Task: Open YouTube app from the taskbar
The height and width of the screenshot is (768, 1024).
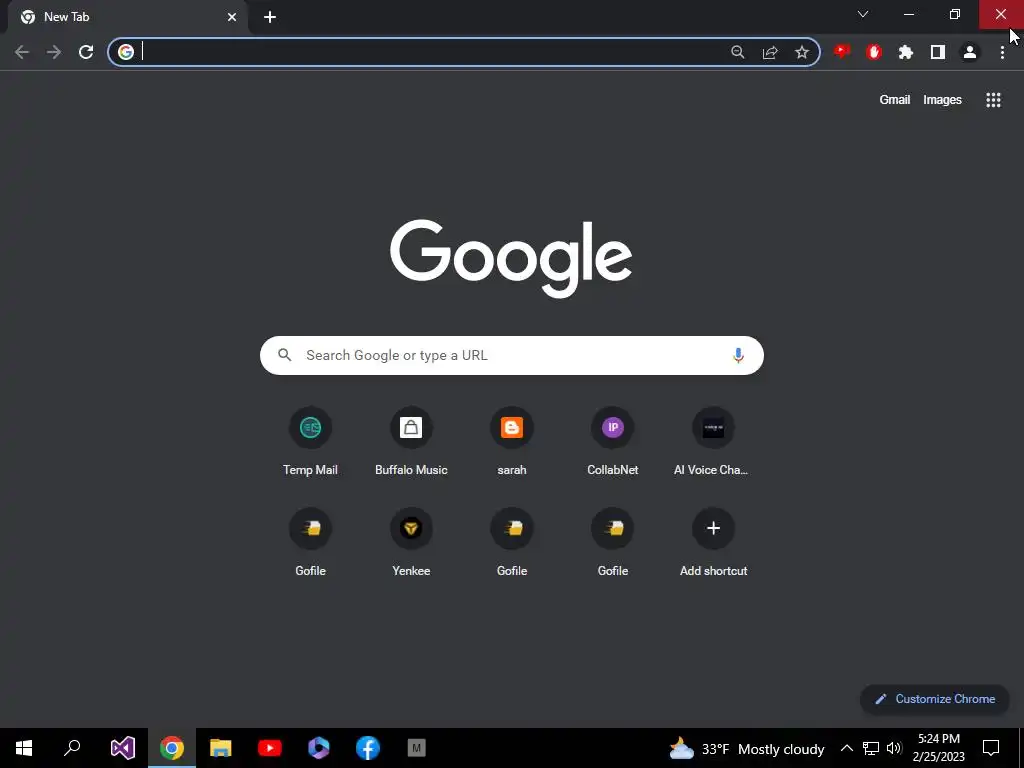Action: [270, 748]
